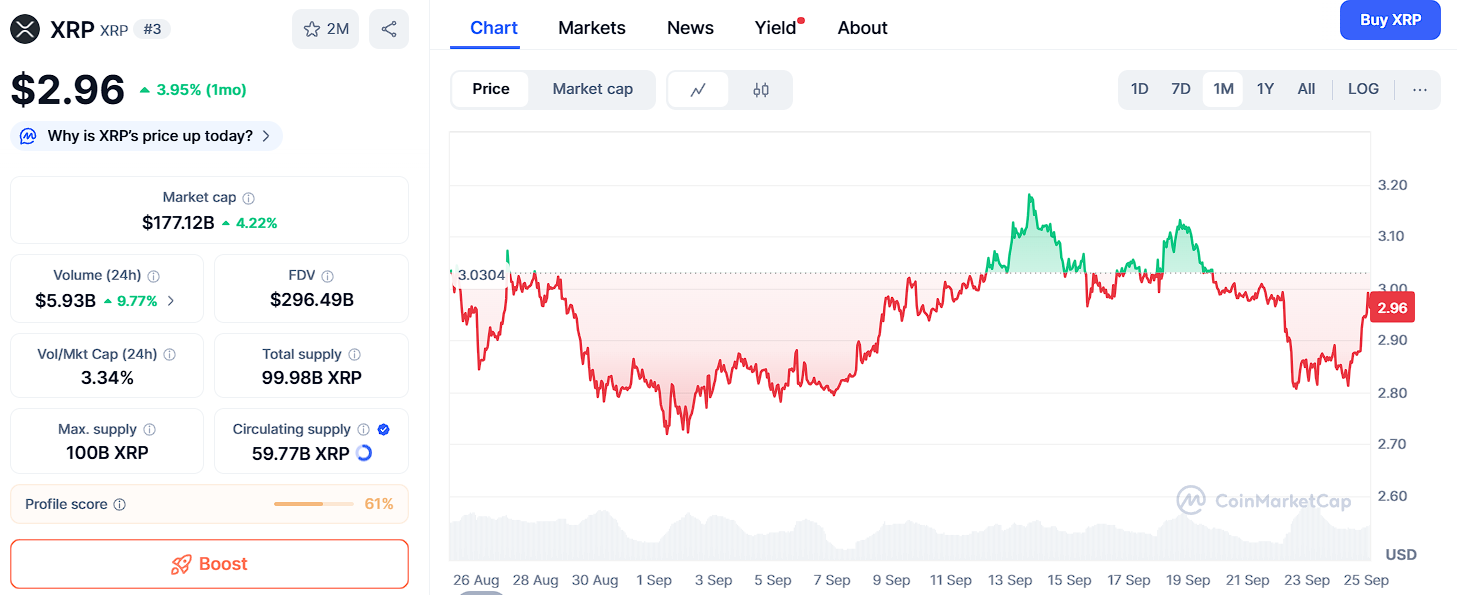
Task: Click the XRP ticker symbol beside the name
Action: pos(114,30)
